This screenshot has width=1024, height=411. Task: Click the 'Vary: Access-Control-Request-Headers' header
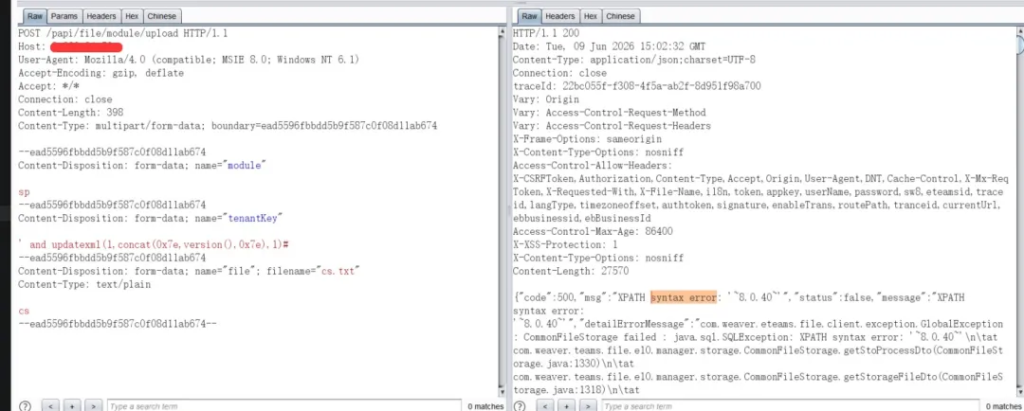coord(612,125)
